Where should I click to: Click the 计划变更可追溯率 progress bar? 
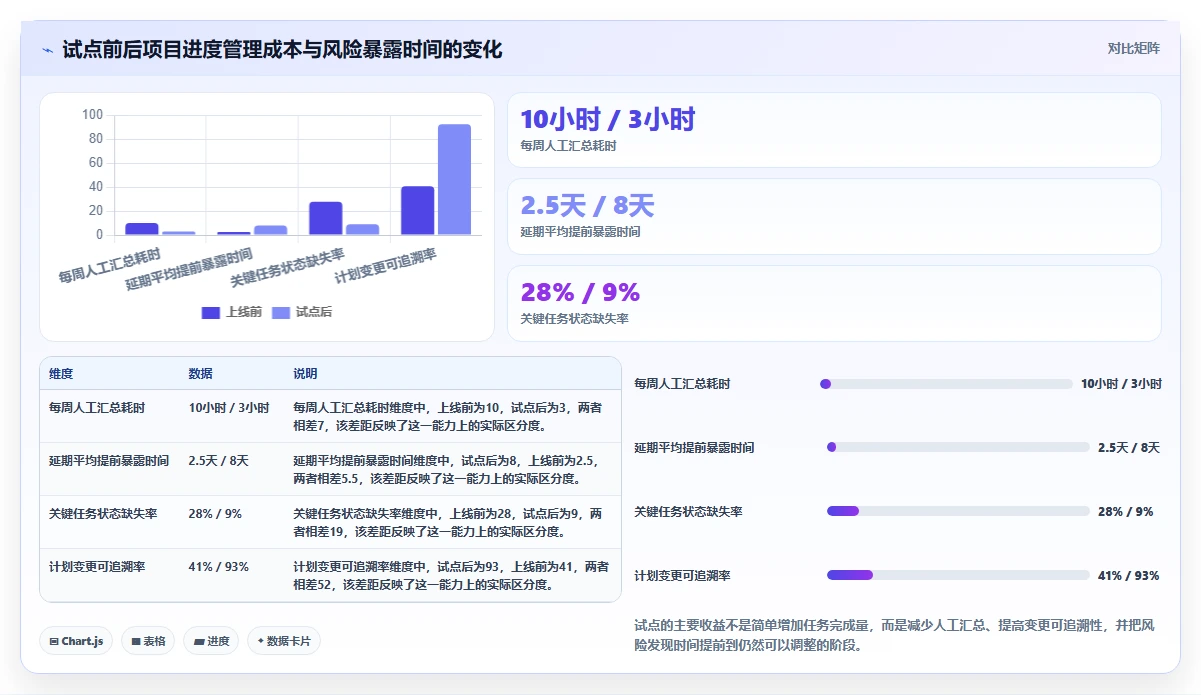click(958, 575)
